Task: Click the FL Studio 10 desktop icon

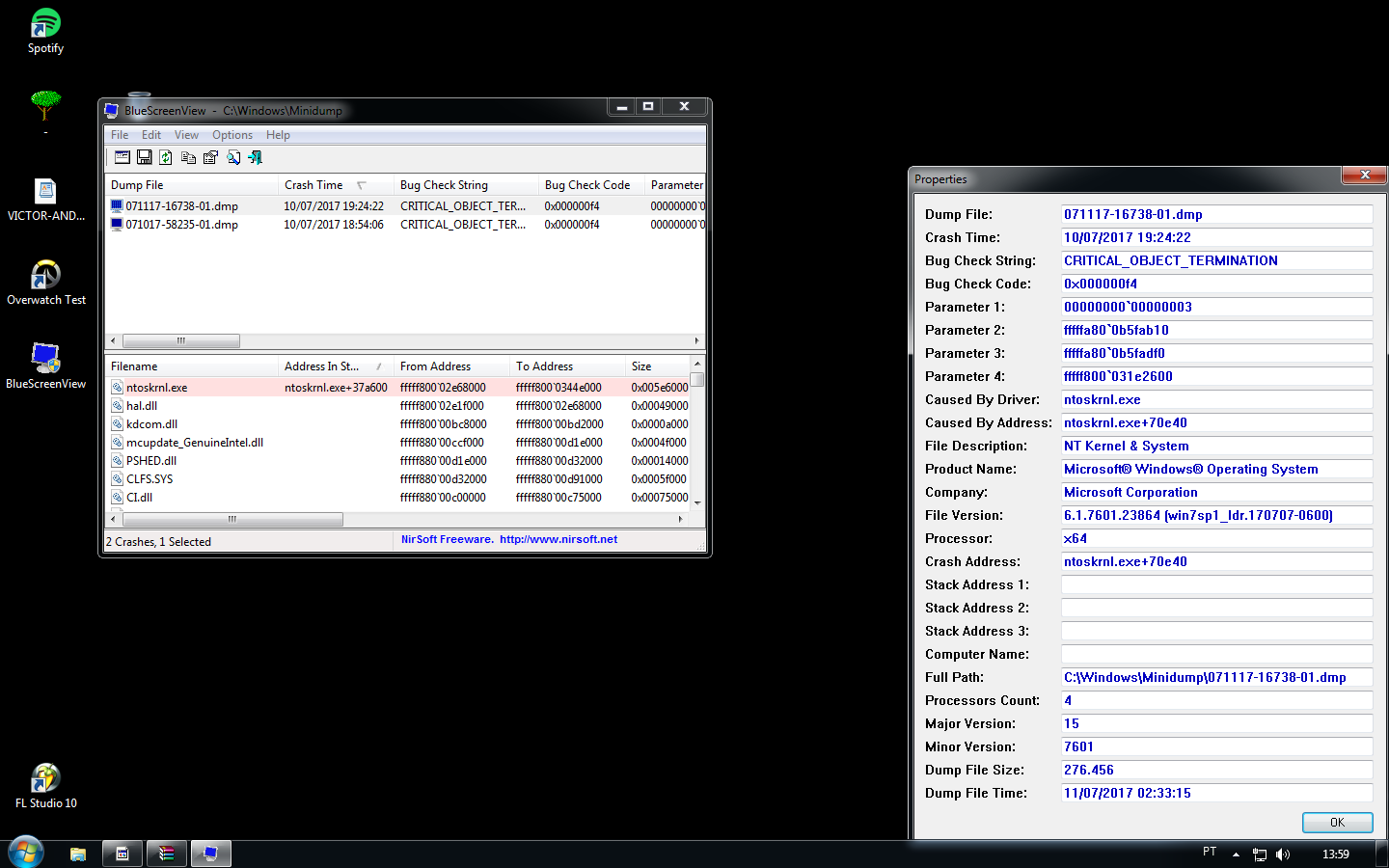Action: click(x=45, y=786)
